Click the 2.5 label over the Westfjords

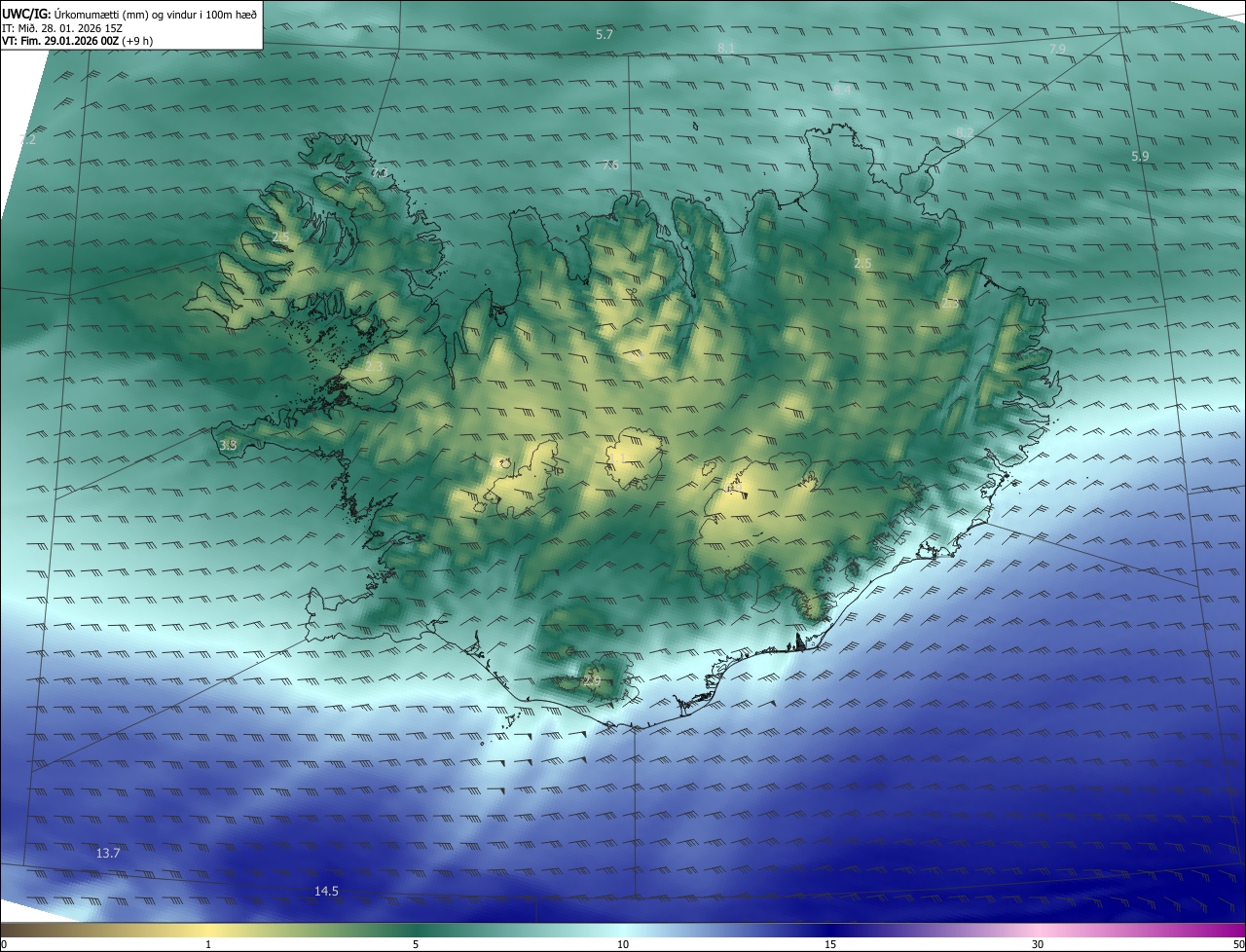[280, 237]
